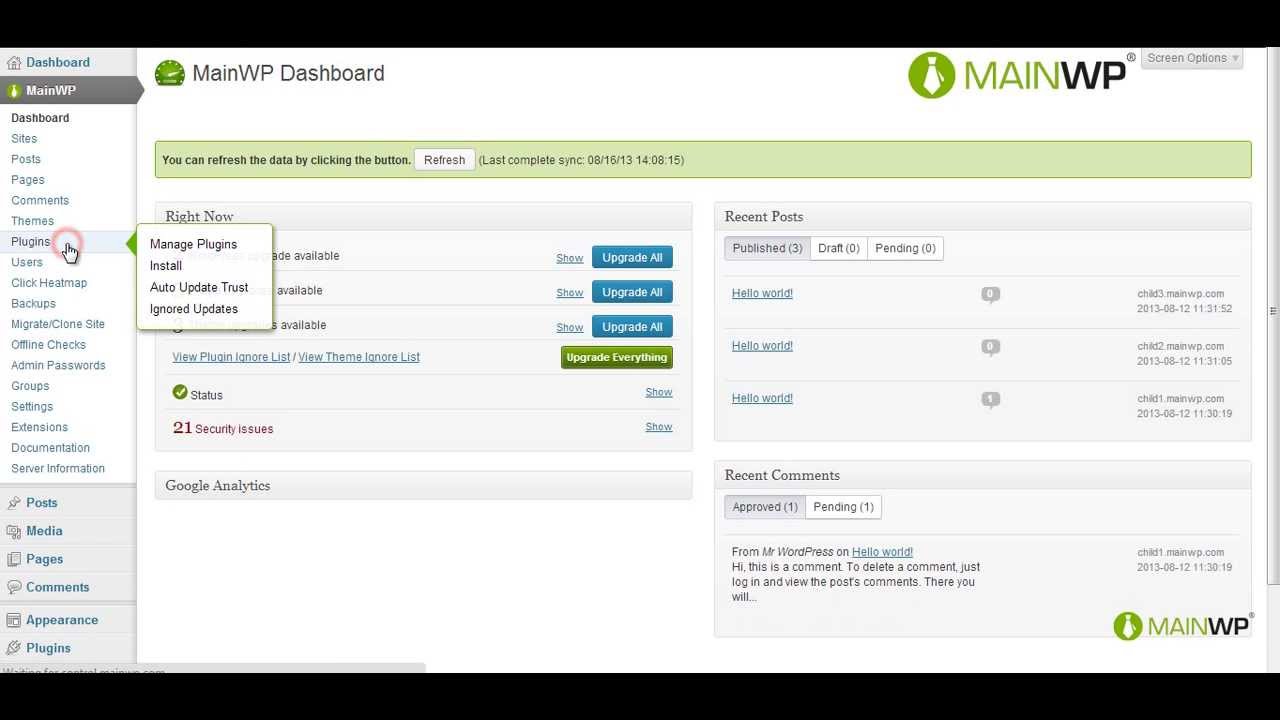The height and width of the screenshot is (720, 1280).
Task: Open Posts in MainWP submenu
Action: [26, 159]
